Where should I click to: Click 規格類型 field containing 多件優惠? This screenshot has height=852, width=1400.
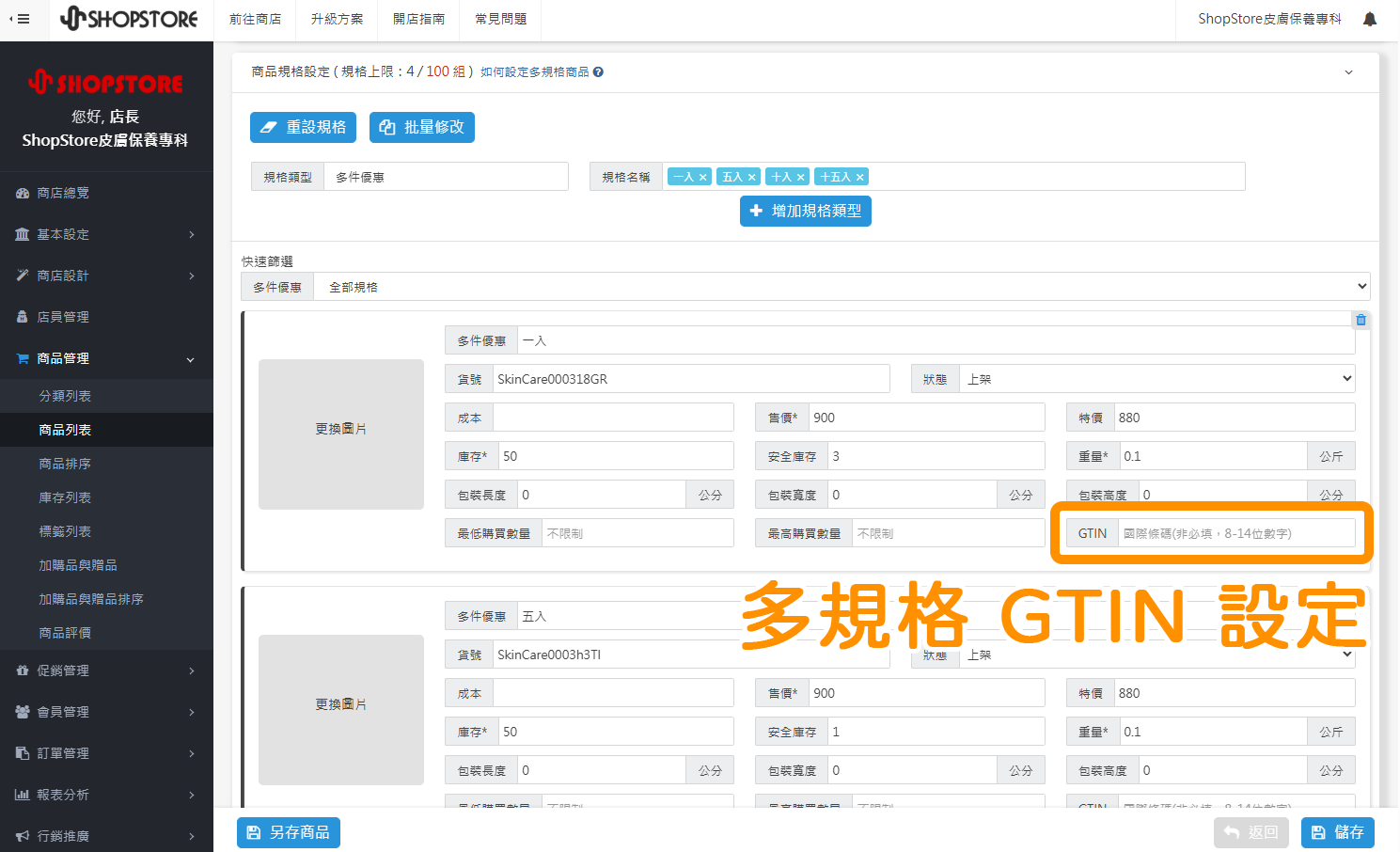tap(447, 177)
